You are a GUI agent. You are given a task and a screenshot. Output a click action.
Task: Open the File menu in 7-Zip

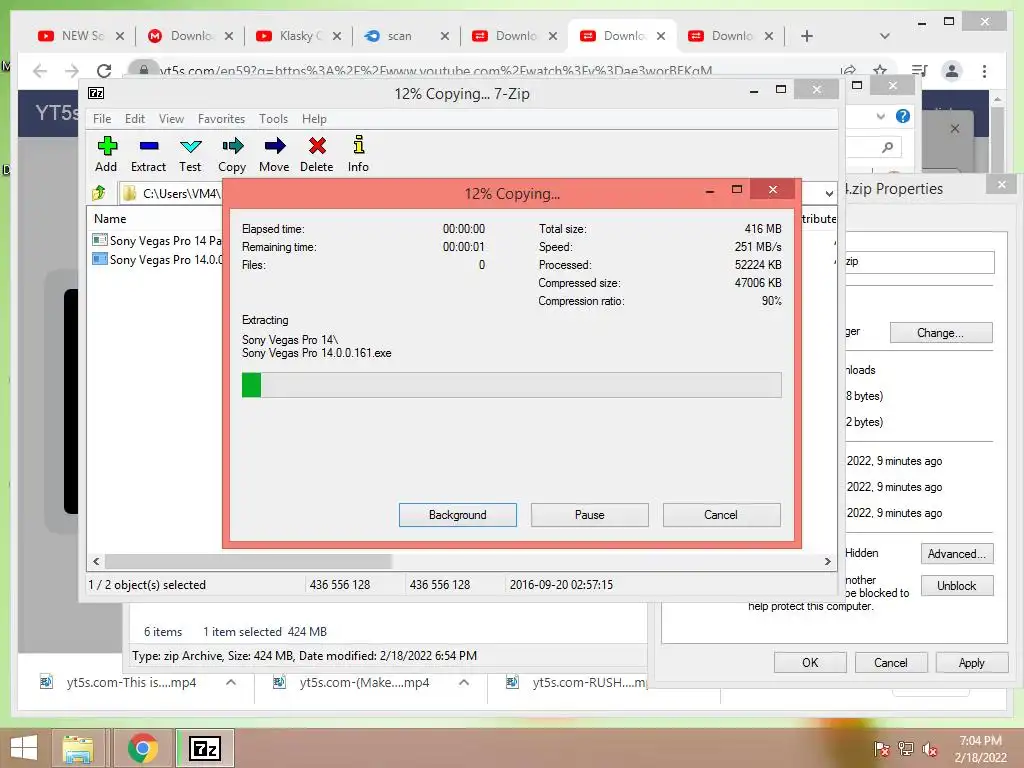[x=102, y=119]
